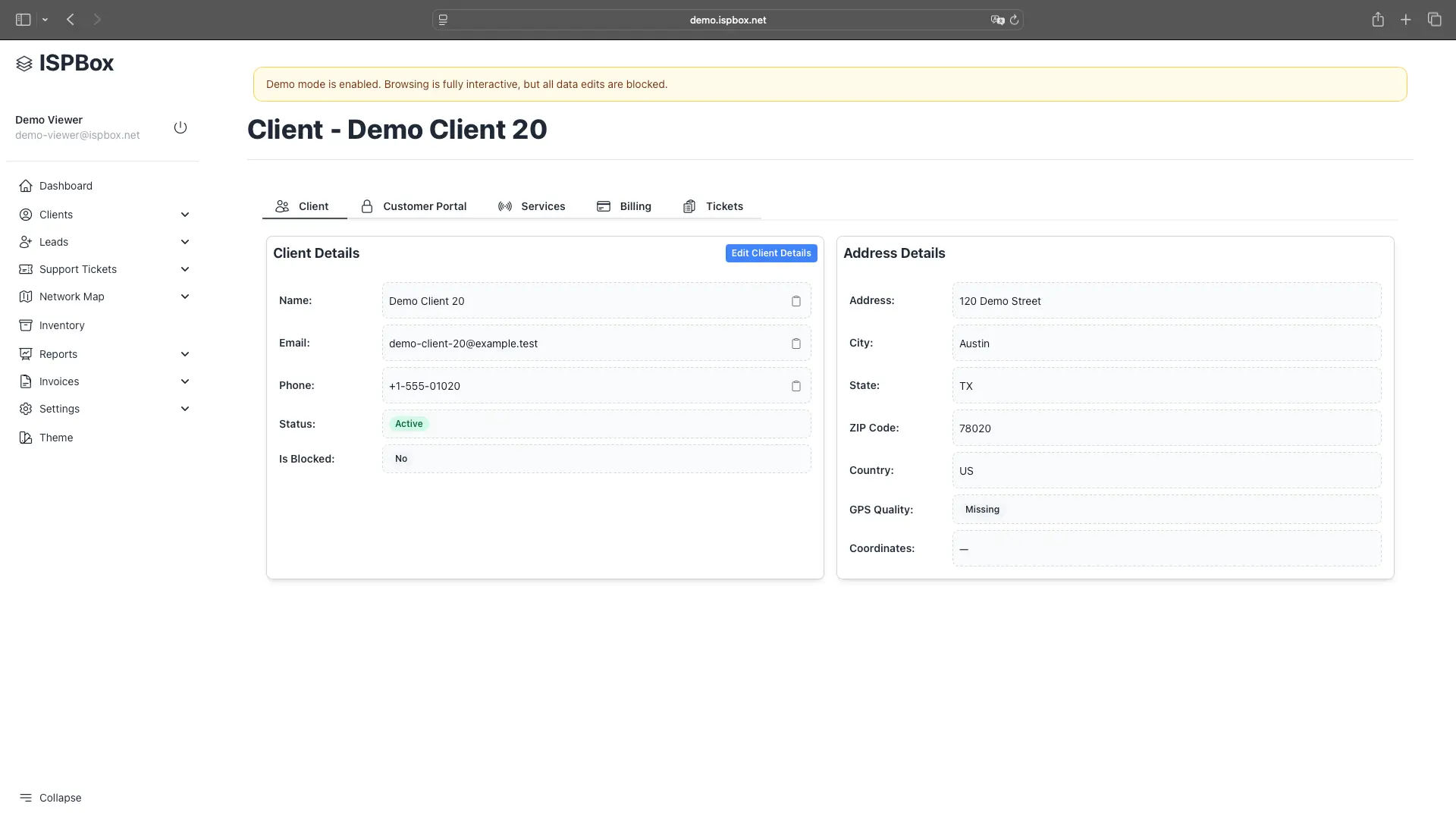The width and height of the screenshot is (1456, 819).
Task: Open the Theme link in sidebar
Action: pyautogui.click(x=56, y=438)
